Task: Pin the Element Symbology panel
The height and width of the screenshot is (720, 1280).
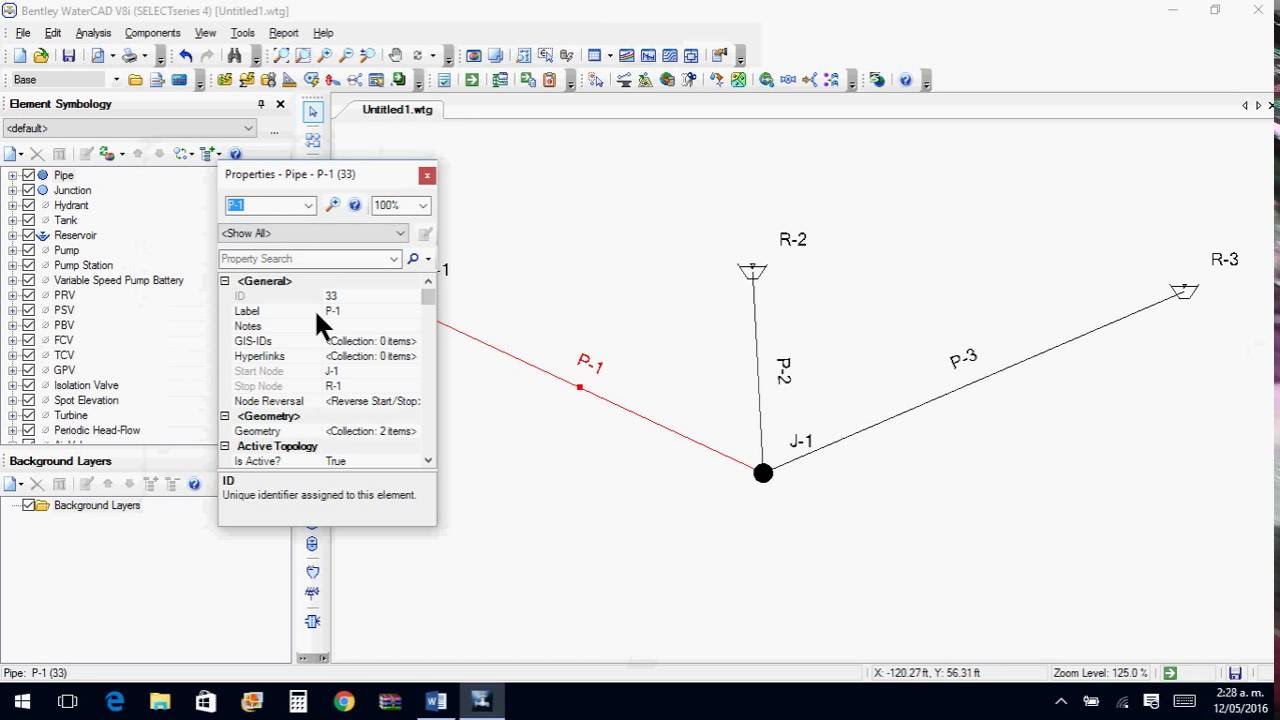Action: click(x=261, y=104)
